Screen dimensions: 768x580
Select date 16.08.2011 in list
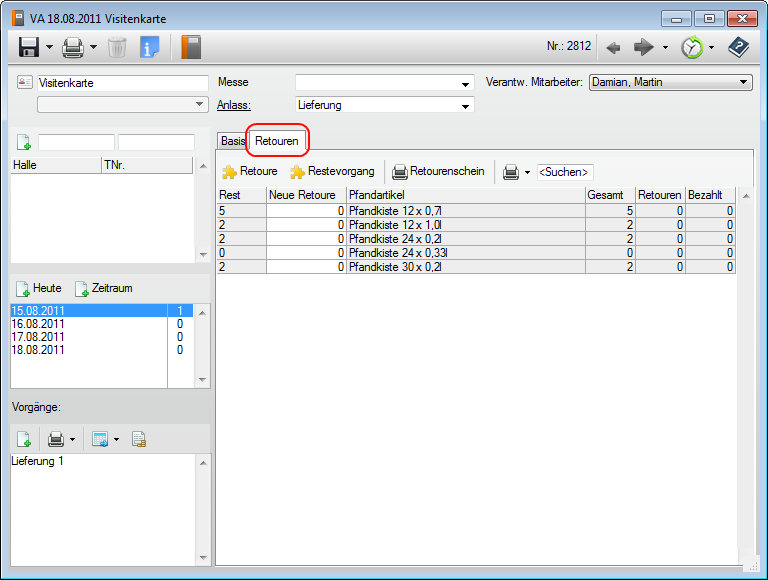pyautogui.click(x=38, y=324)
